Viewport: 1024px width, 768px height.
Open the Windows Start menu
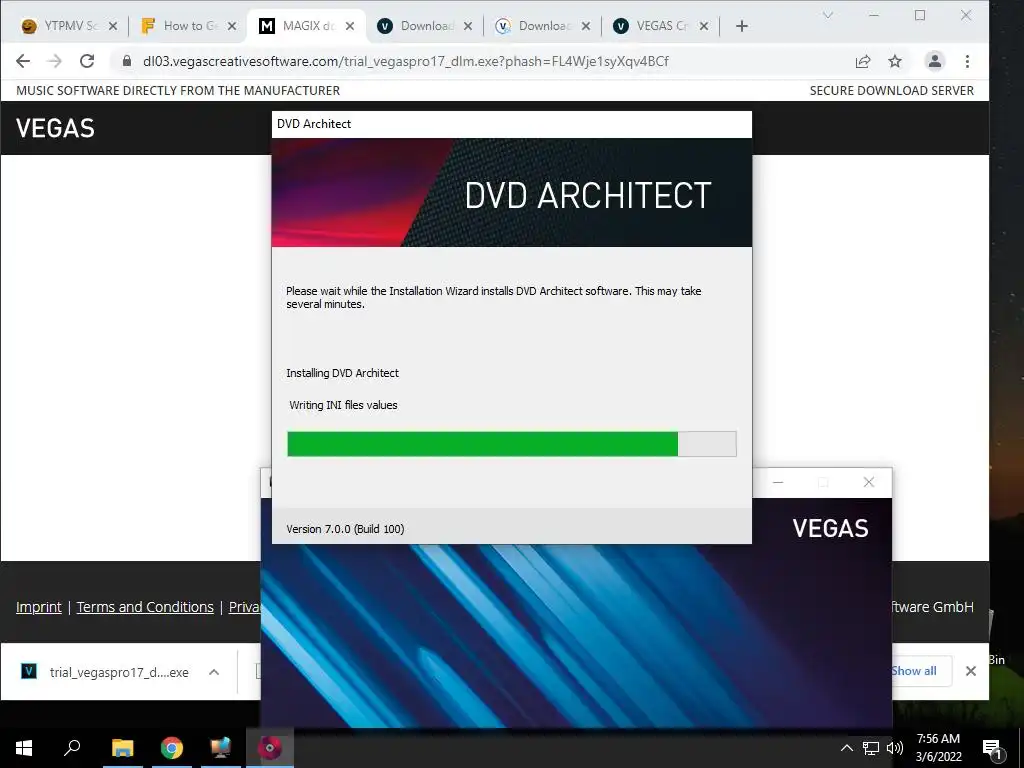pyautogui.click(x=24, y=748)
